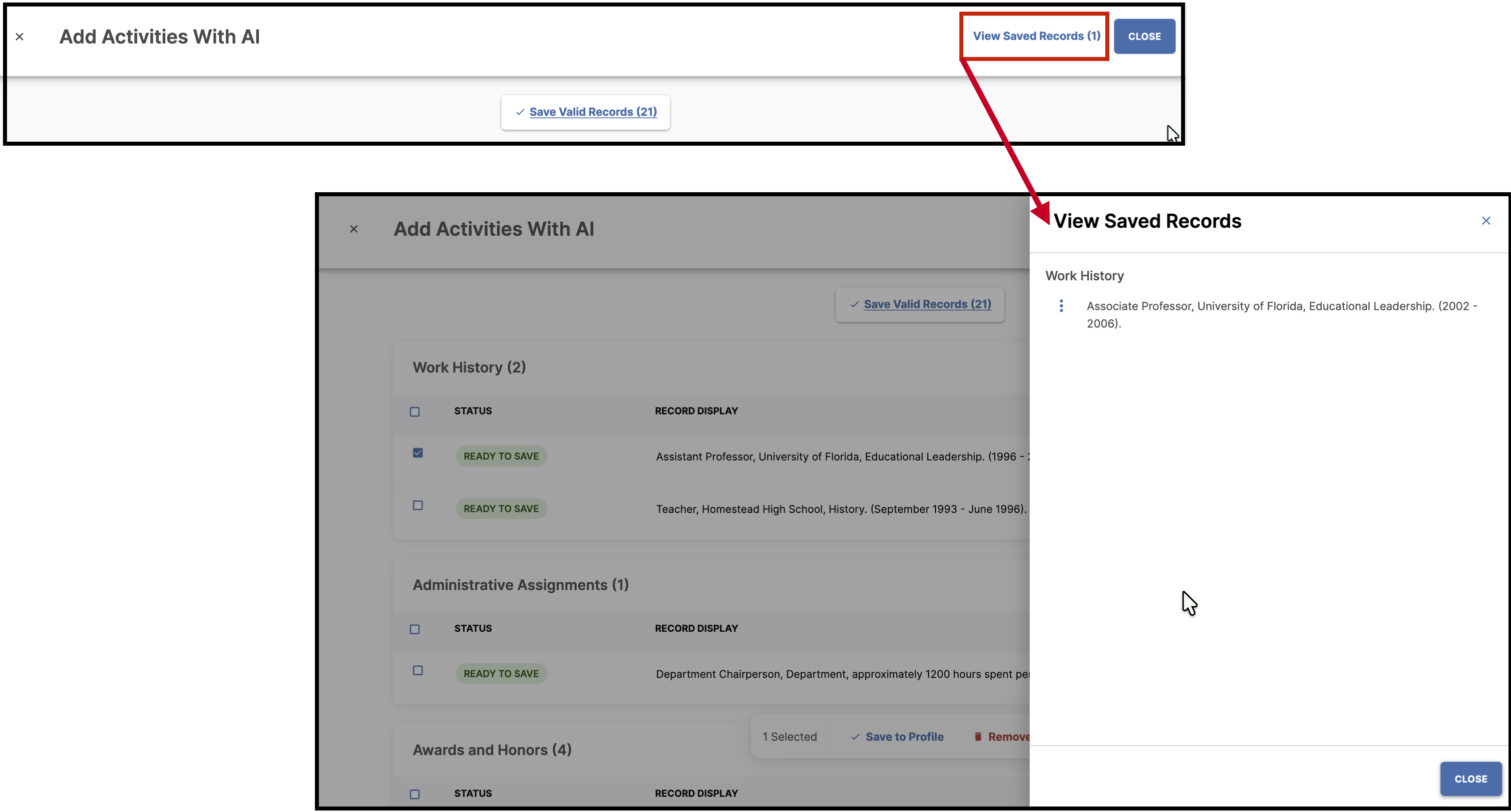Click CLOSE button at bottom of saved records panel
1511x812 pixels.
coord(1470,778)
